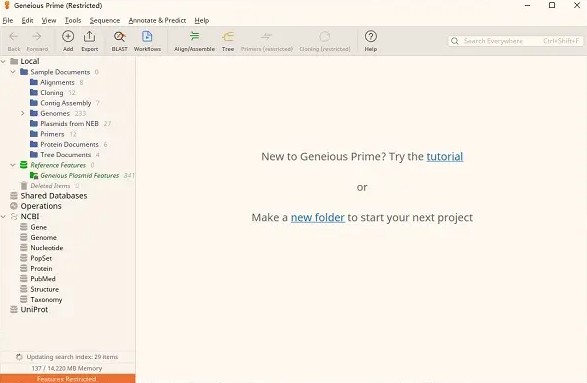Click the magnifier icon in search box
The width and height of the screenshot is (587, 383).
tap(455, 41)
